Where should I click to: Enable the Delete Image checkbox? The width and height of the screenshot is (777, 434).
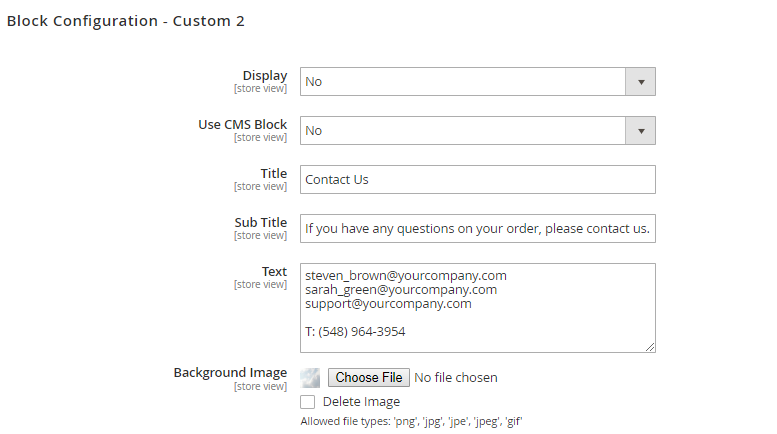point(308,402)
